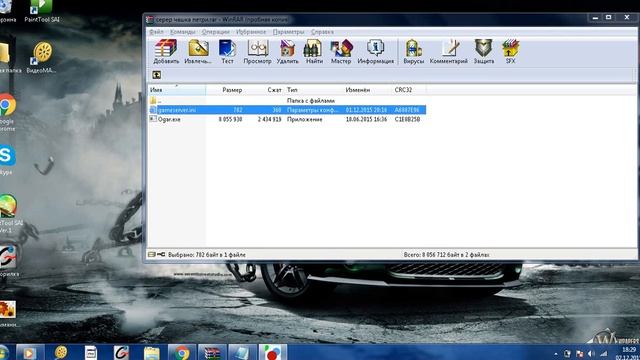Show hidden tray icons arrow
The image size is (640, 360).
(556, 354)
